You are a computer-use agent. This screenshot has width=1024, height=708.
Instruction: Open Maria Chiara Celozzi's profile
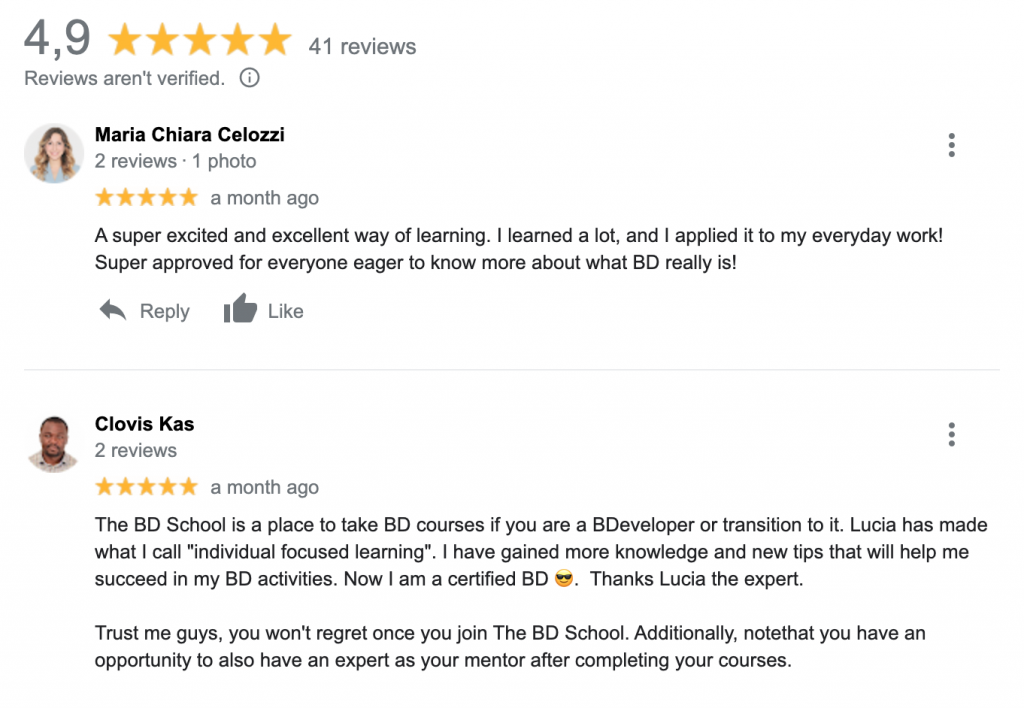[190, 134]
